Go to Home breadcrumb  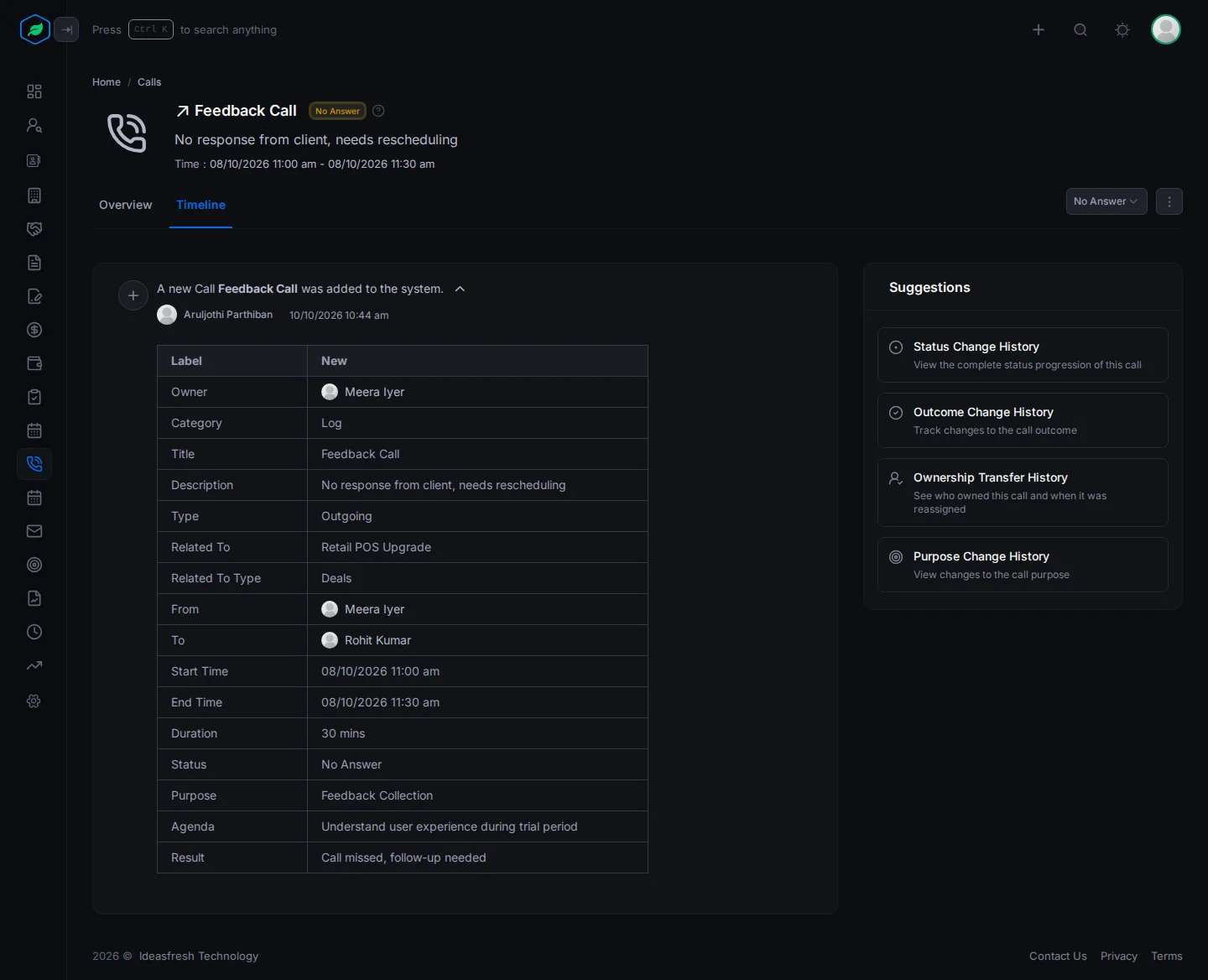(x=107, y=82)
